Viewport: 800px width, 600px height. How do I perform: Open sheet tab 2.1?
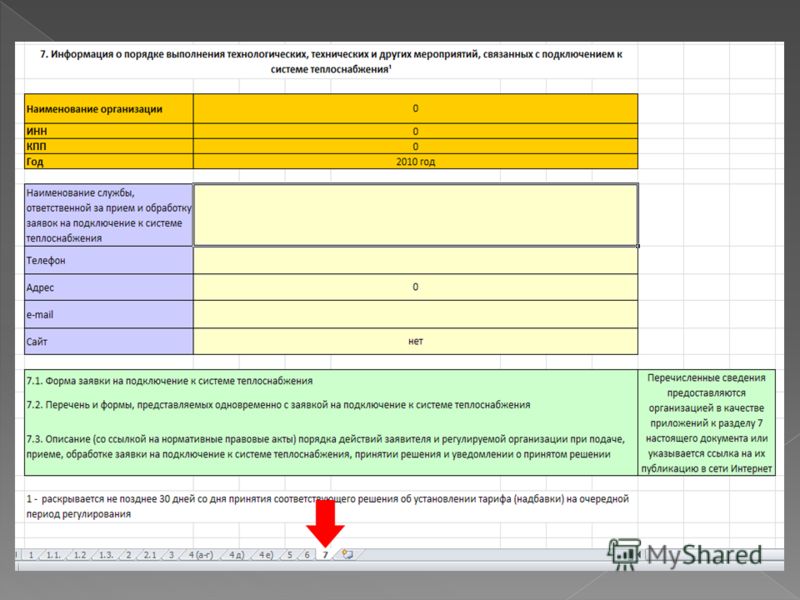click(x=149, y=555)
